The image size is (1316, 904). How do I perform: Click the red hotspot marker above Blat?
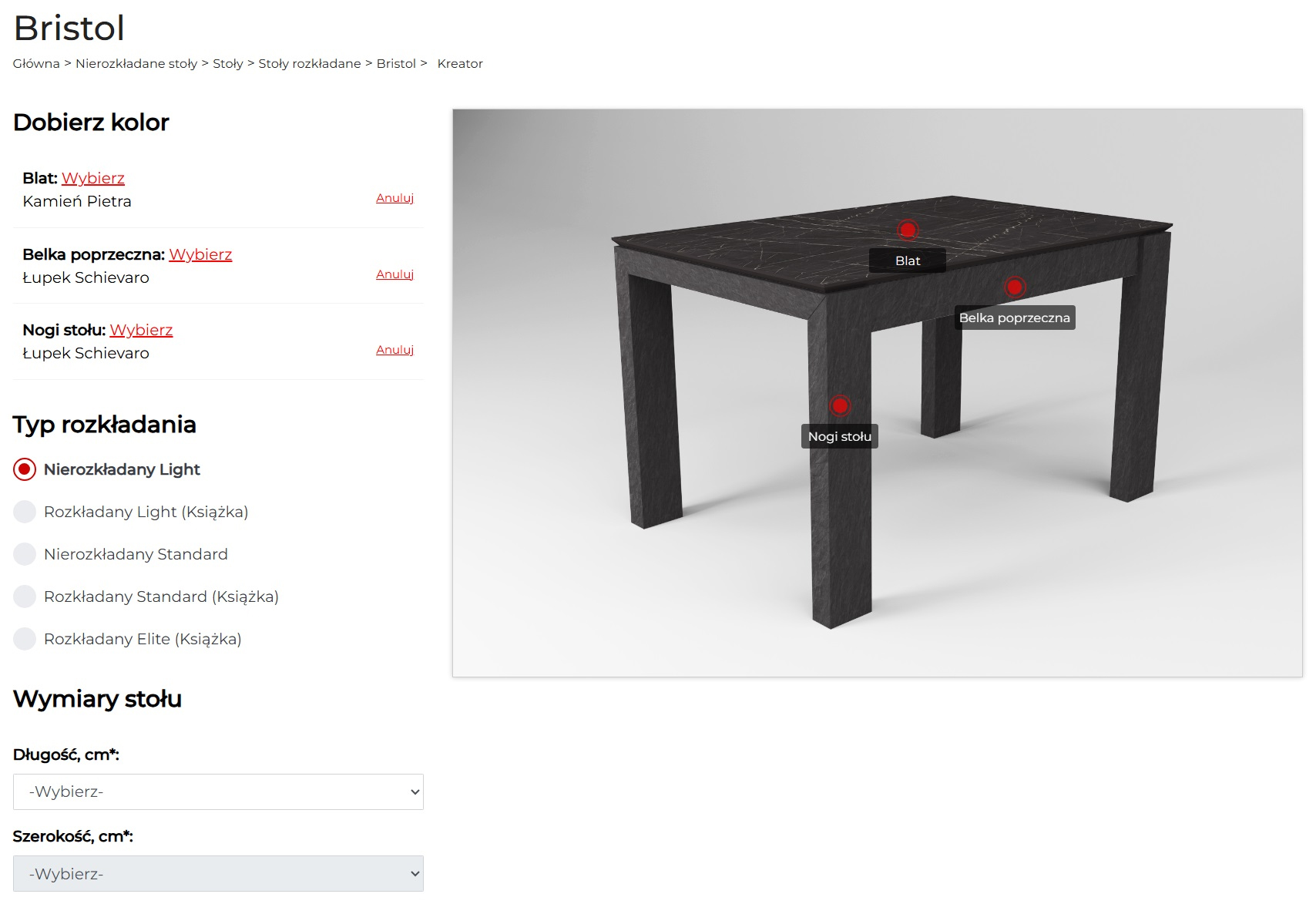click(908, 230)
